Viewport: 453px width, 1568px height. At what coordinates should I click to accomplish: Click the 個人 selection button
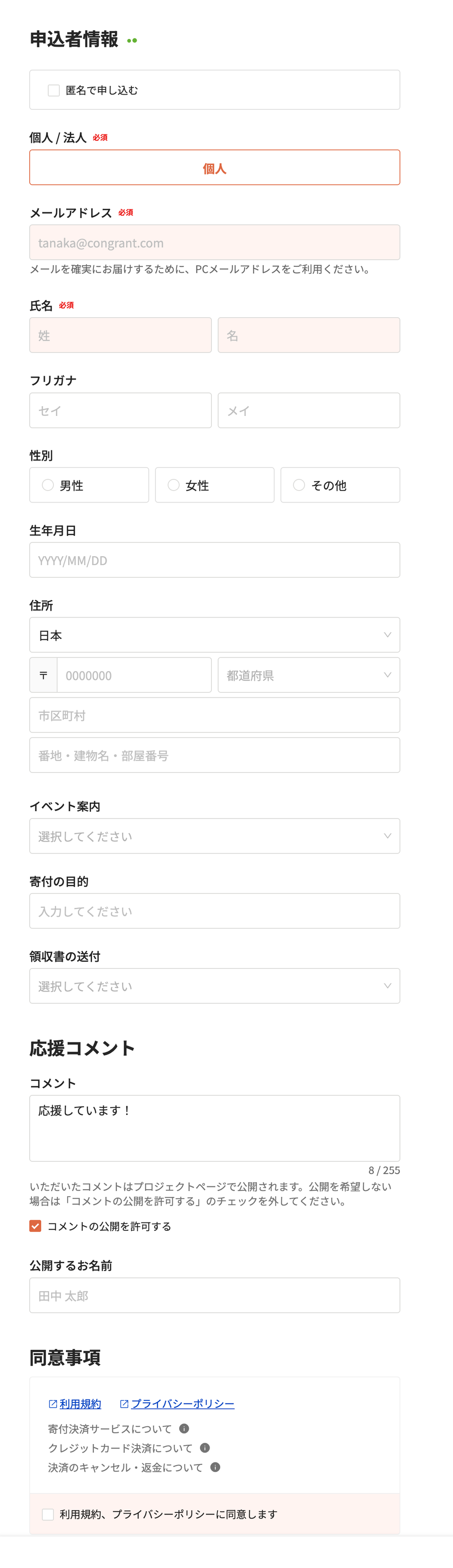point(214,167)
